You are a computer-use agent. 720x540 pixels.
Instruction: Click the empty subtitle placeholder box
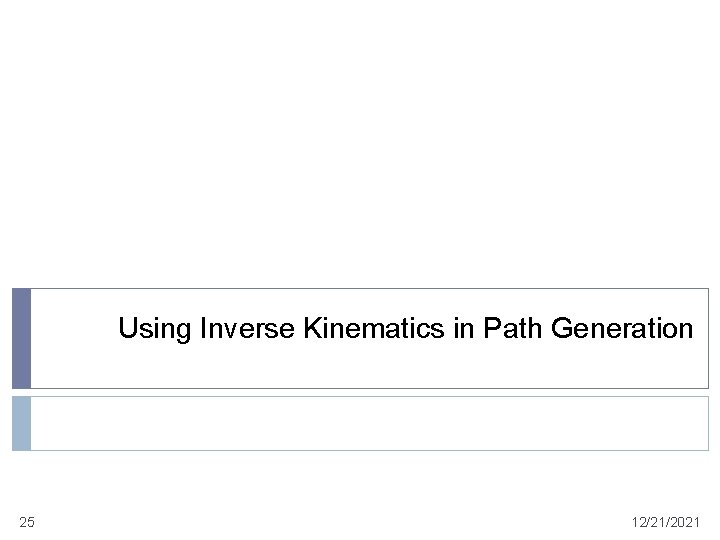click(370, 423)
